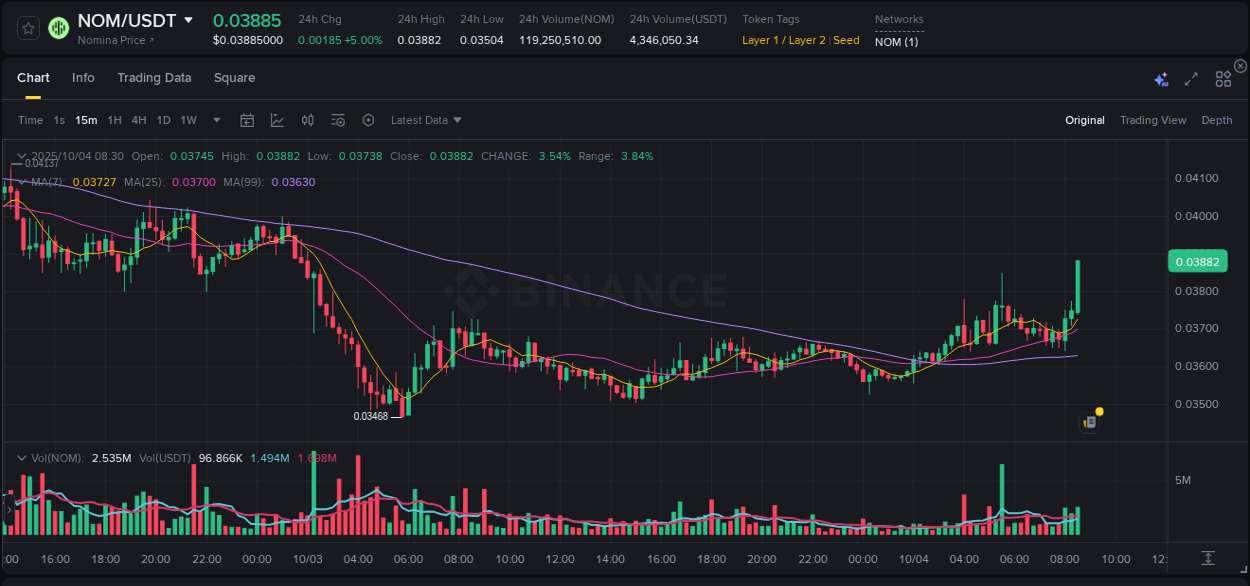Screen dimensions: 1250x586
Task: Open the widgets grid icon near top right
Action: tap(1223, 78)
